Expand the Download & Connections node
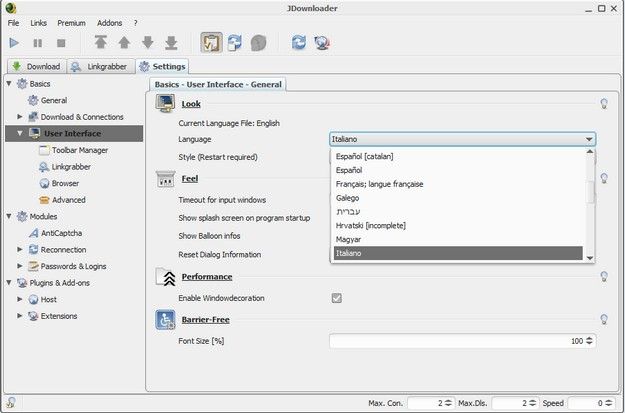This screenshot has height=413, width=625. [20, 117]
